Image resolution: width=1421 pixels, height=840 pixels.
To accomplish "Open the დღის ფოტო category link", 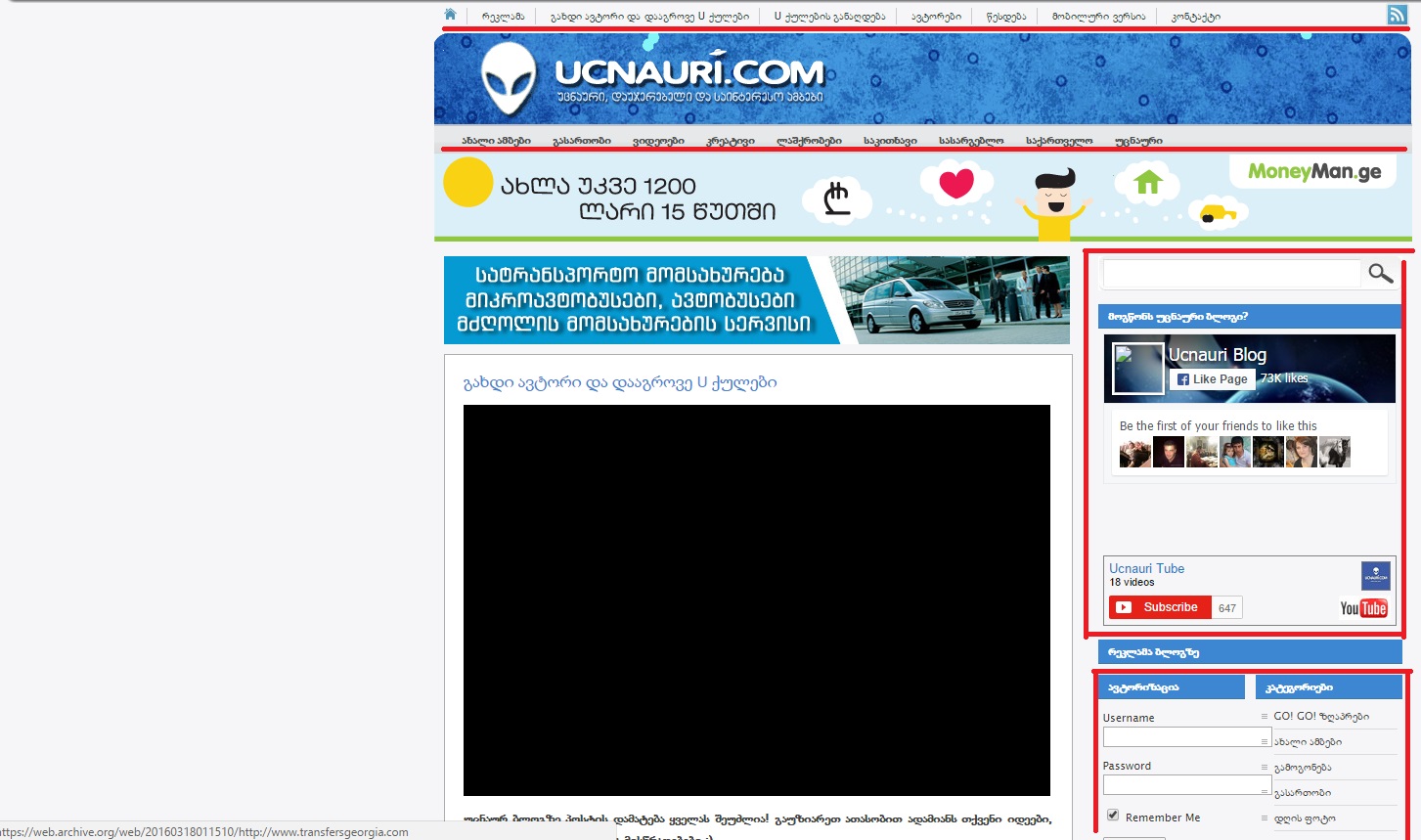I will (x=1305, y=818).
